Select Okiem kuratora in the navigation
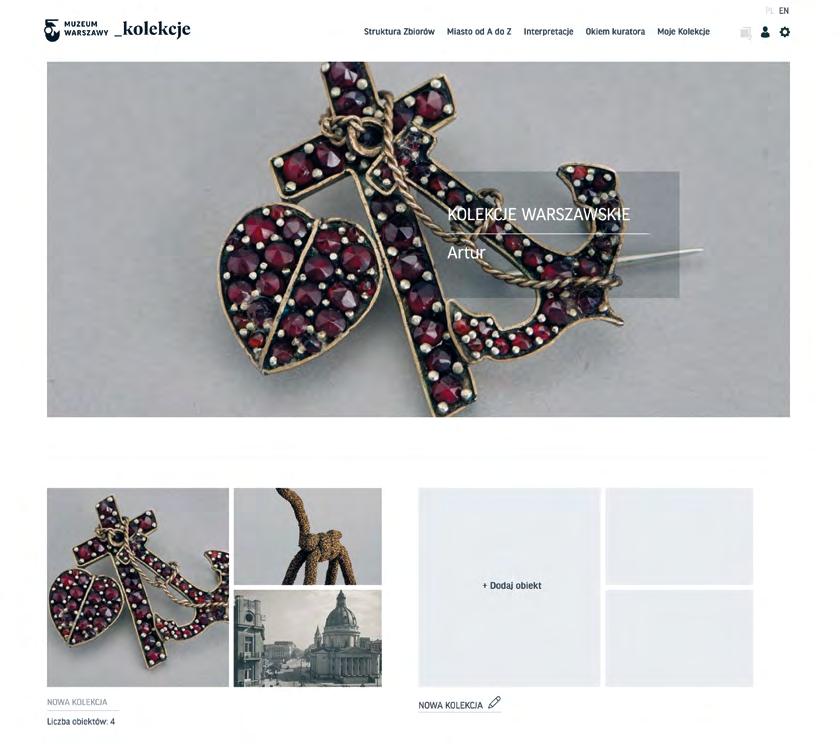The width and height of the screenshot is (840, 744). click(615, 32)
